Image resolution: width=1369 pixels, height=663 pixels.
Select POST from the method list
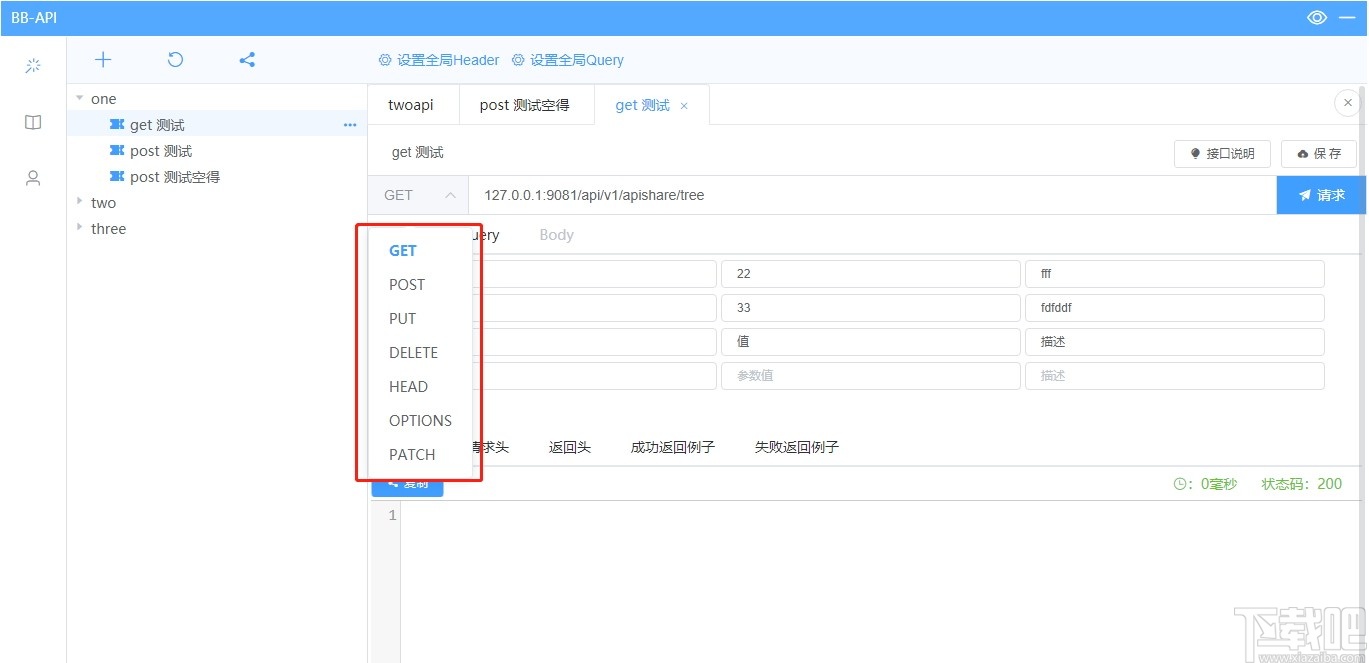tap(406, 284)
